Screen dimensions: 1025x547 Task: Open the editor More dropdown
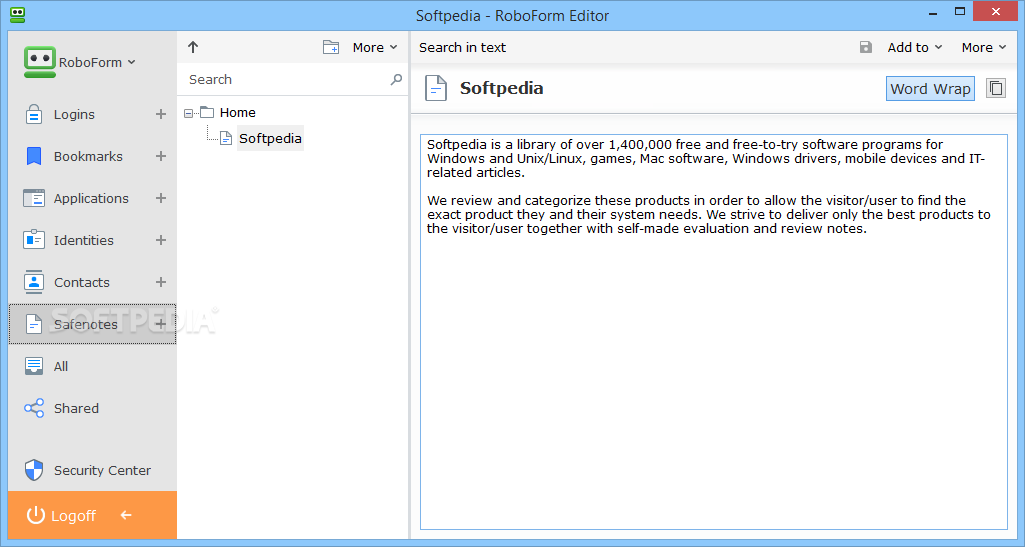(x=984, y=47)
